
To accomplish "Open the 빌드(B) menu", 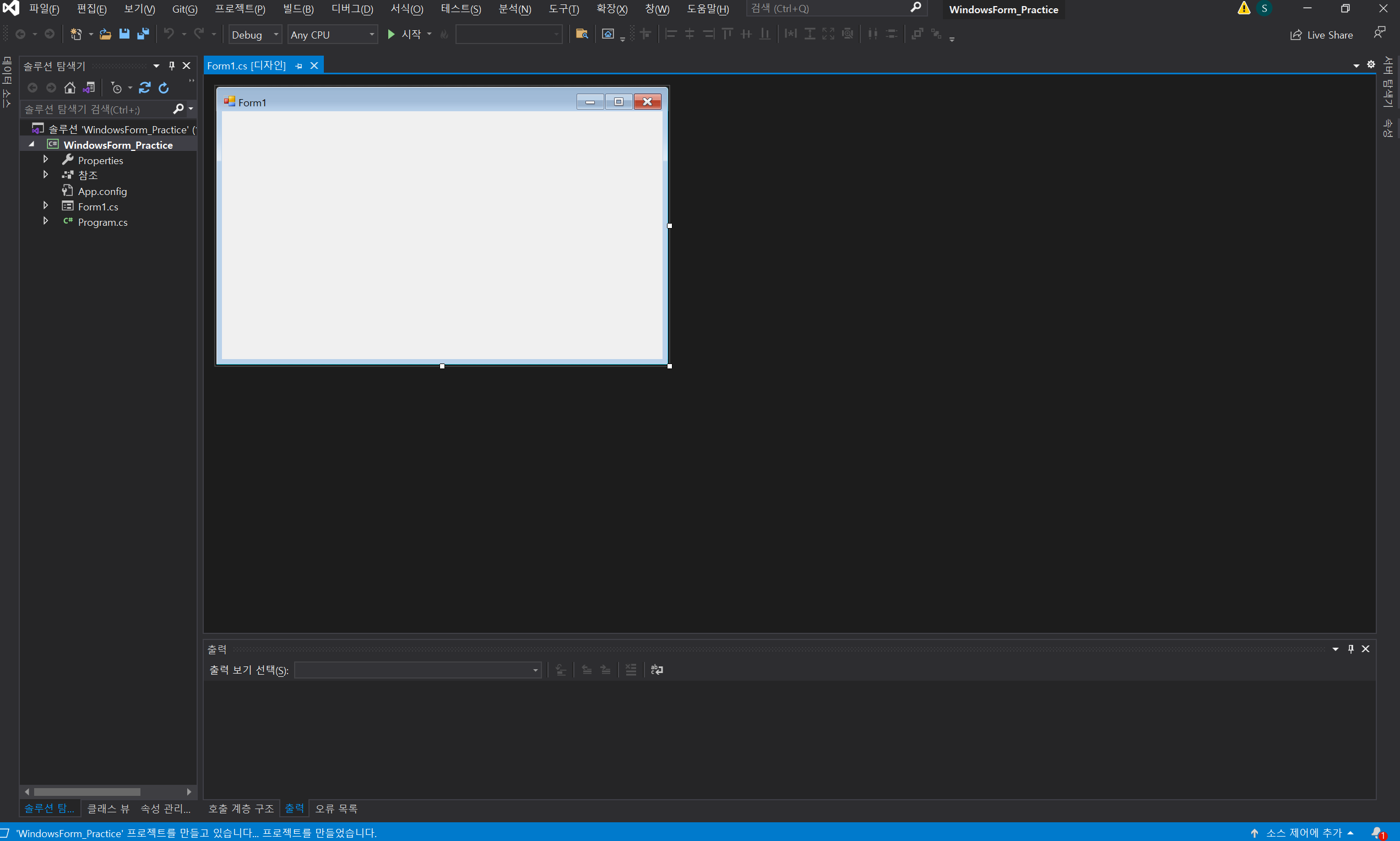I will [298, 9].
